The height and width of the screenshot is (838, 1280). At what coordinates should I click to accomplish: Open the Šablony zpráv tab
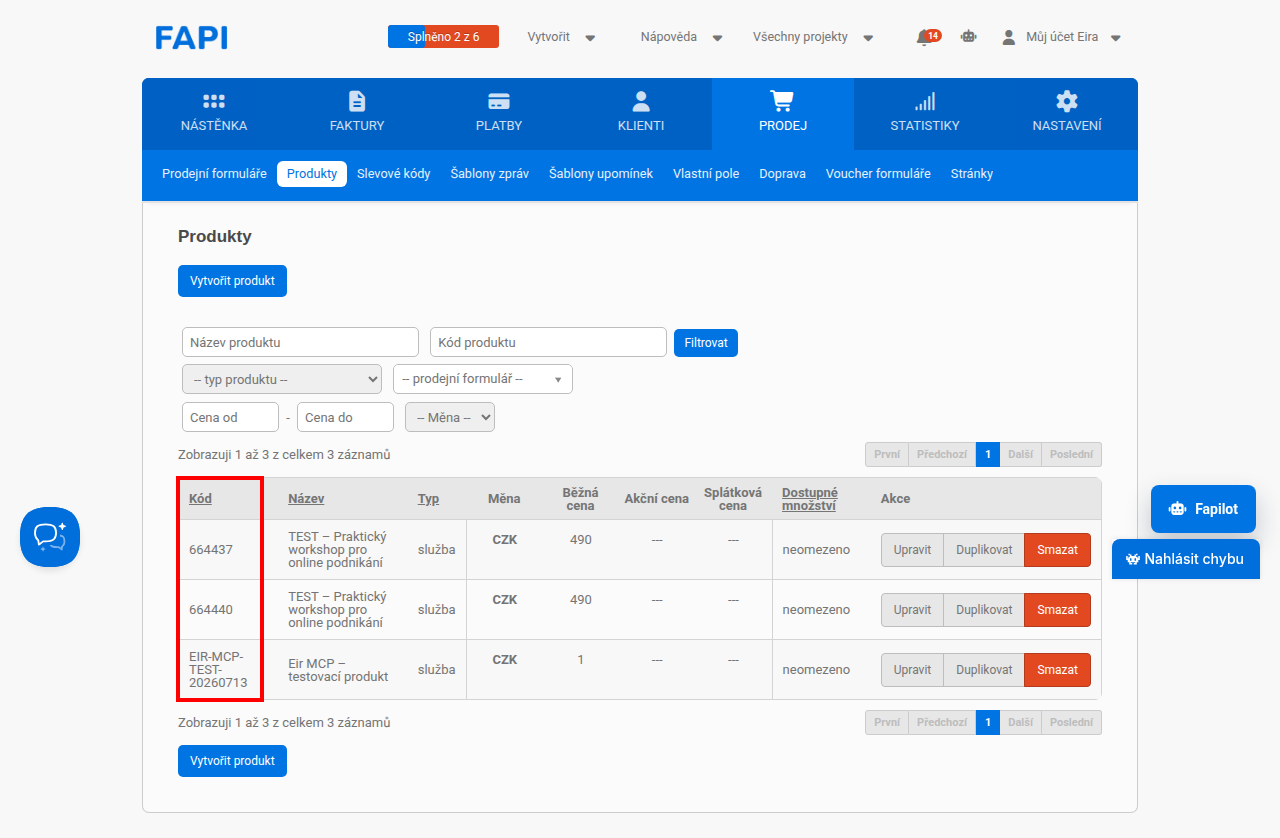490,174
